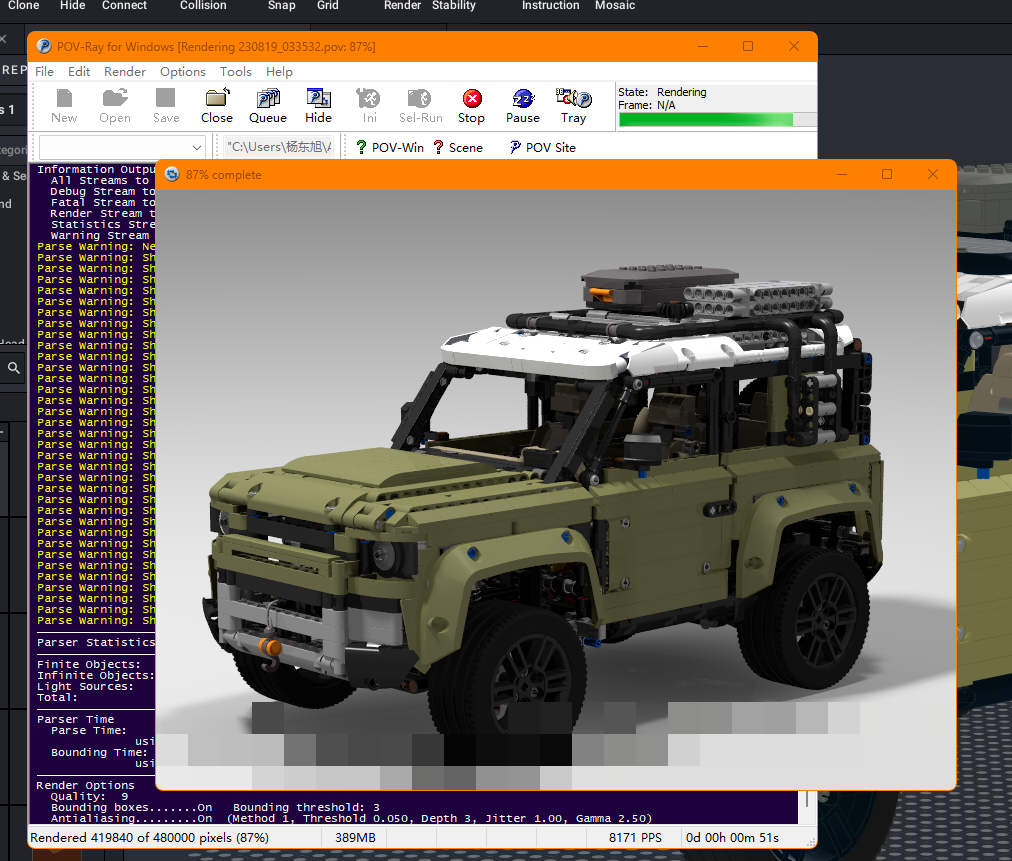Toggle Collision in the background app toolbar
Viewport: 1012px width, 861px height.
coord(203,6)
